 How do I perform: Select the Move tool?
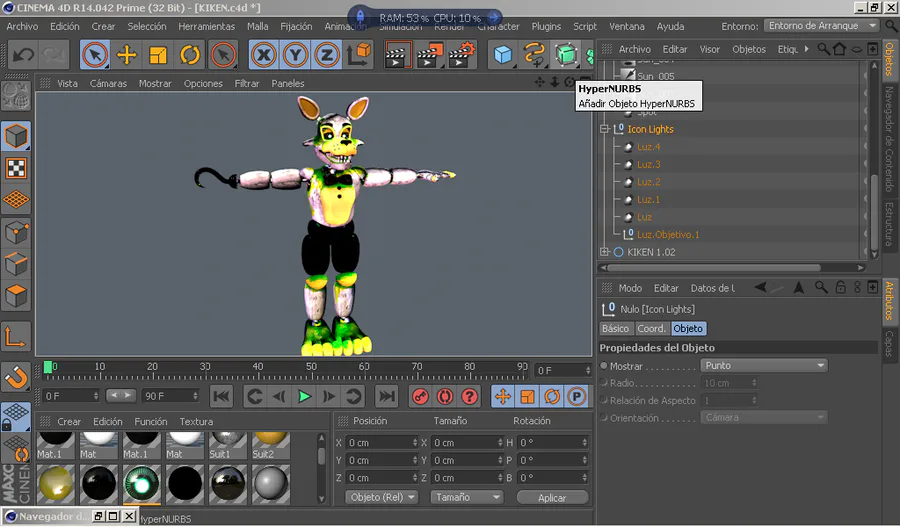[127, 55]
